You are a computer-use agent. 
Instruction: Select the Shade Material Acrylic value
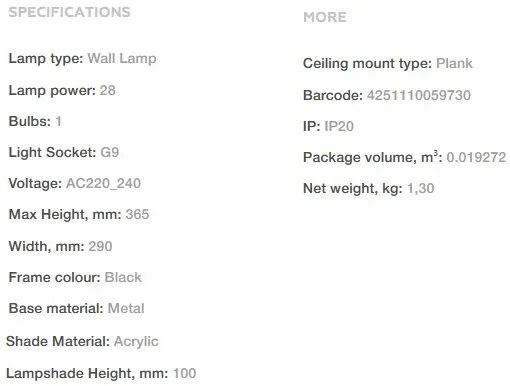click(136, 342)
